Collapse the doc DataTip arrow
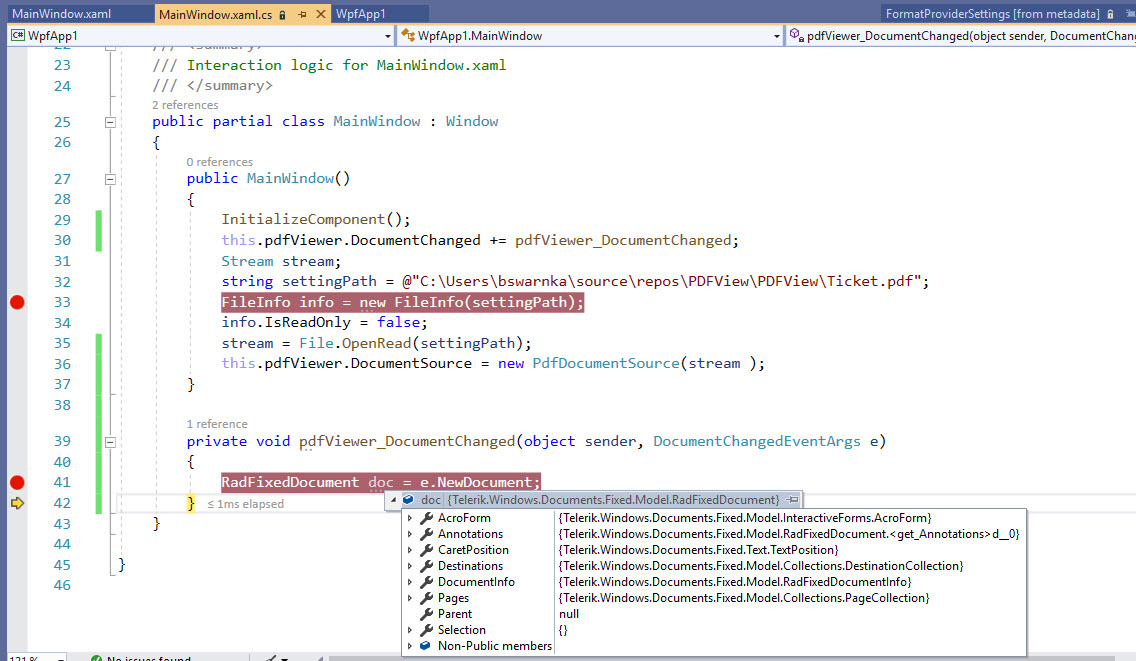This screenshot has width=1136, height=661. click(393, 499)
